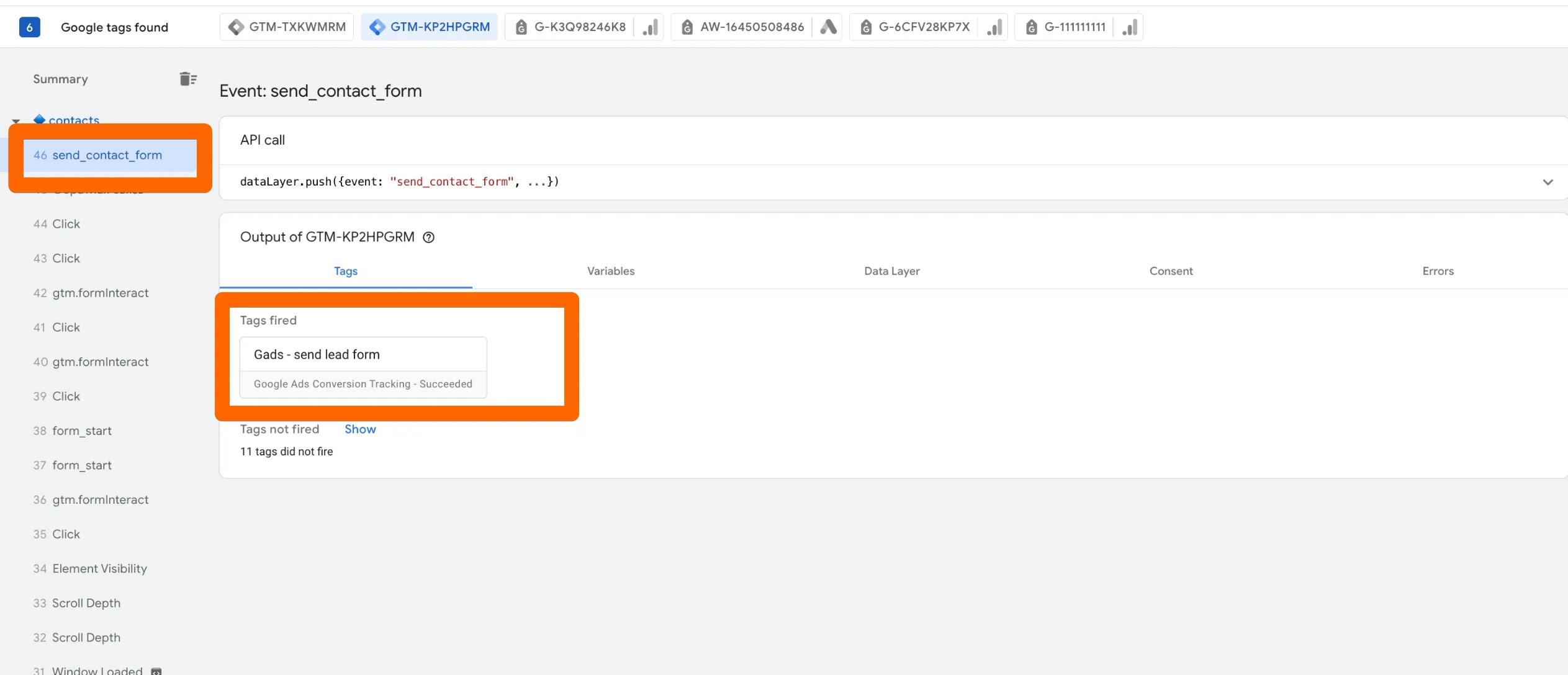Screen dimensions: 1568x675
Task: Open the G-6CFV28KP7X Google tag
Action: 915,27
